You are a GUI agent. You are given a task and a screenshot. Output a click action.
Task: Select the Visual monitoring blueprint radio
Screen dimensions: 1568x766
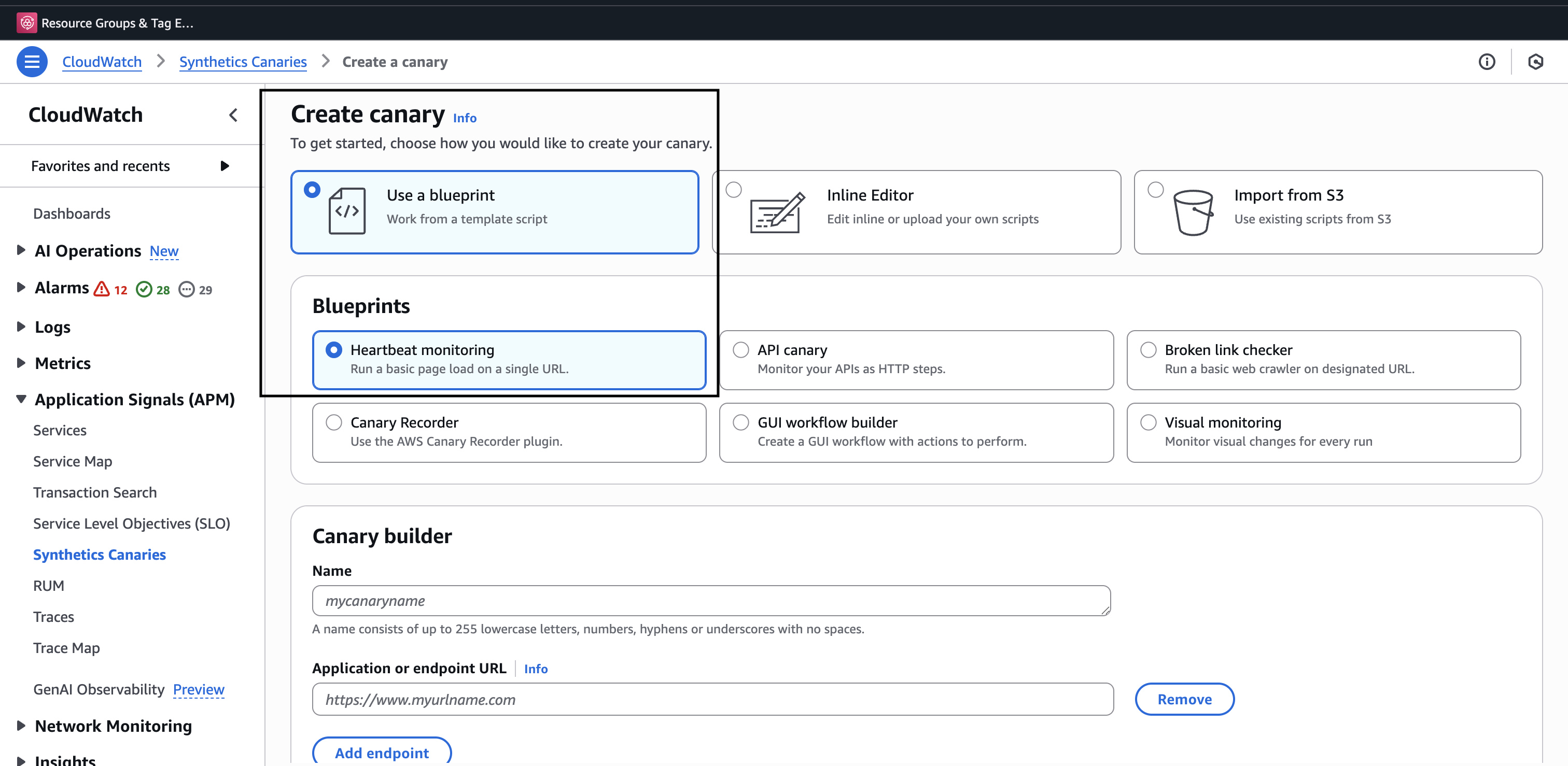[1148, 422]
